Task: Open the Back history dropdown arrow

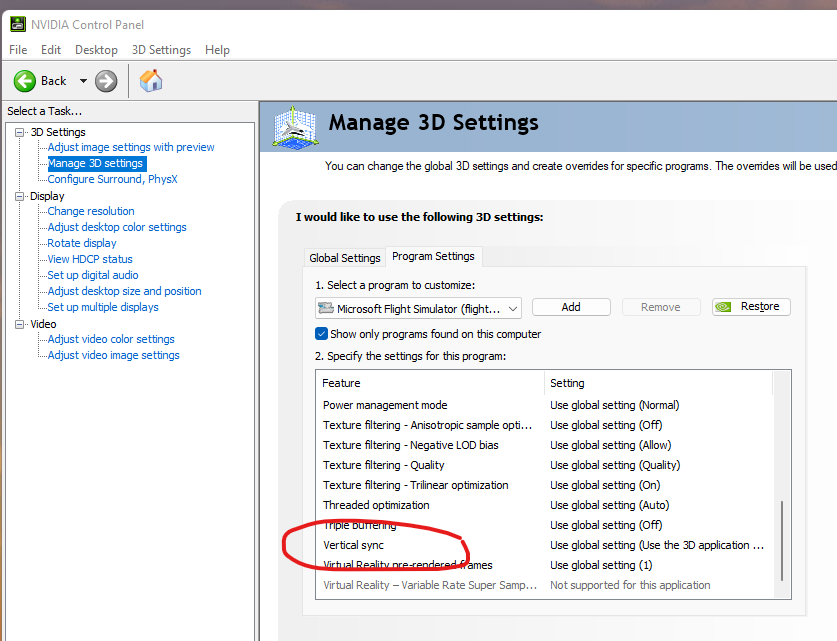Action: point(83,81)
